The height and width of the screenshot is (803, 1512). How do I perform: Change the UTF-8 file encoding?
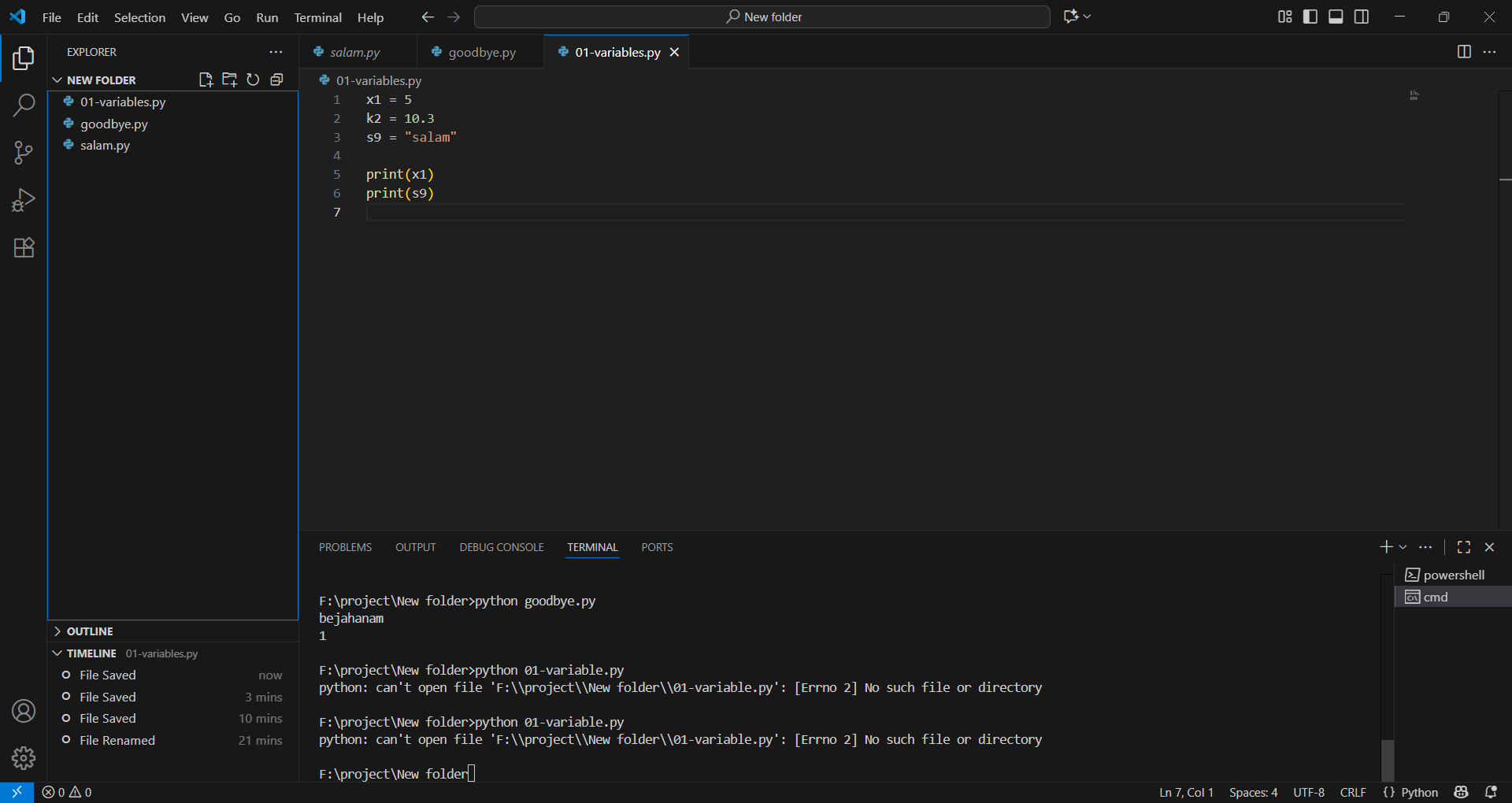[x=1309, y=792]
